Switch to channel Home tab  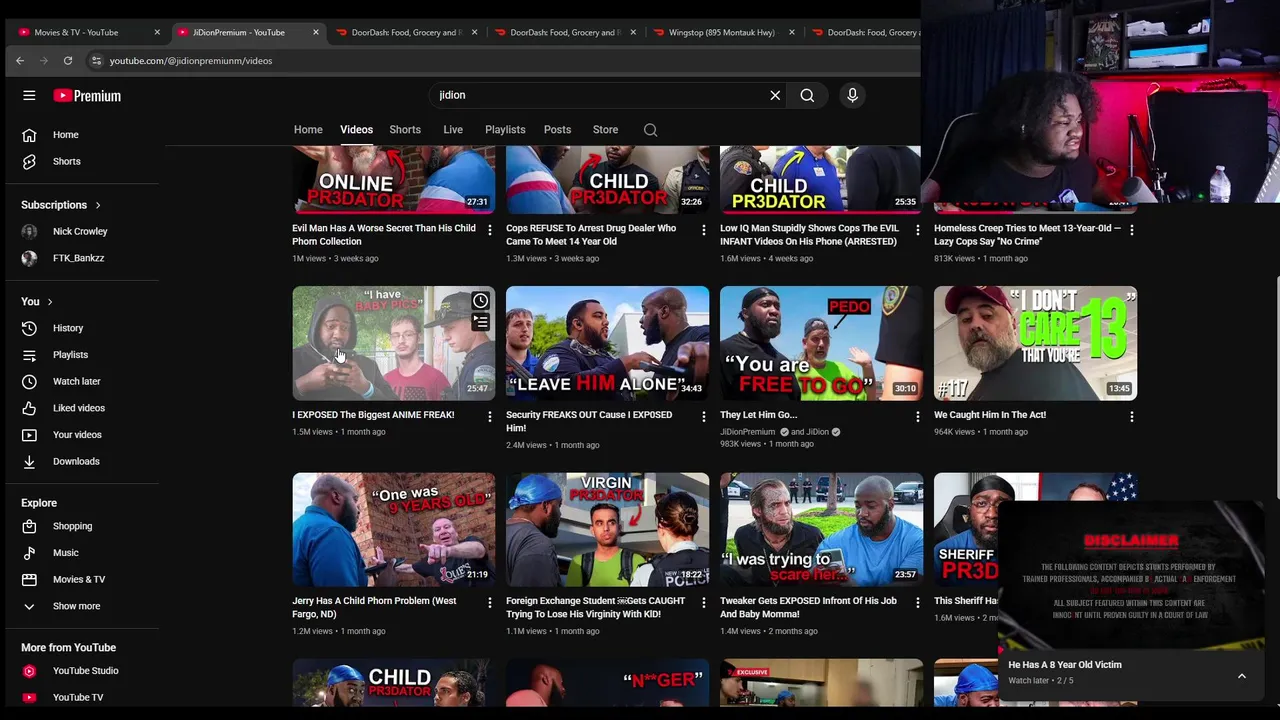(308, 130)
